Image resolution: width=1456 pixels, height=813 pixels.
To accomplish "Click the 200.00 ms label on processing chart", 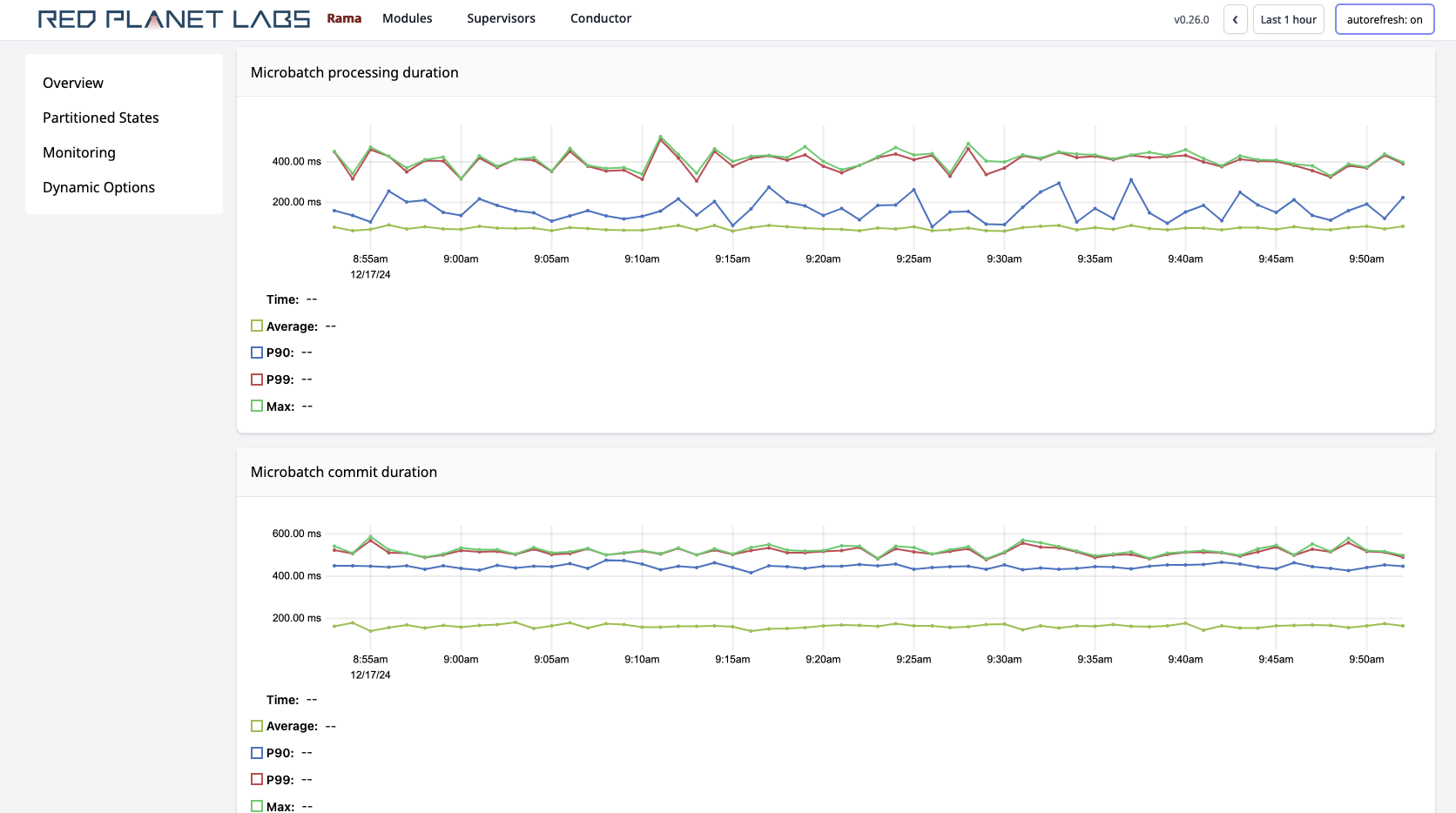I will tap(296, 202).
